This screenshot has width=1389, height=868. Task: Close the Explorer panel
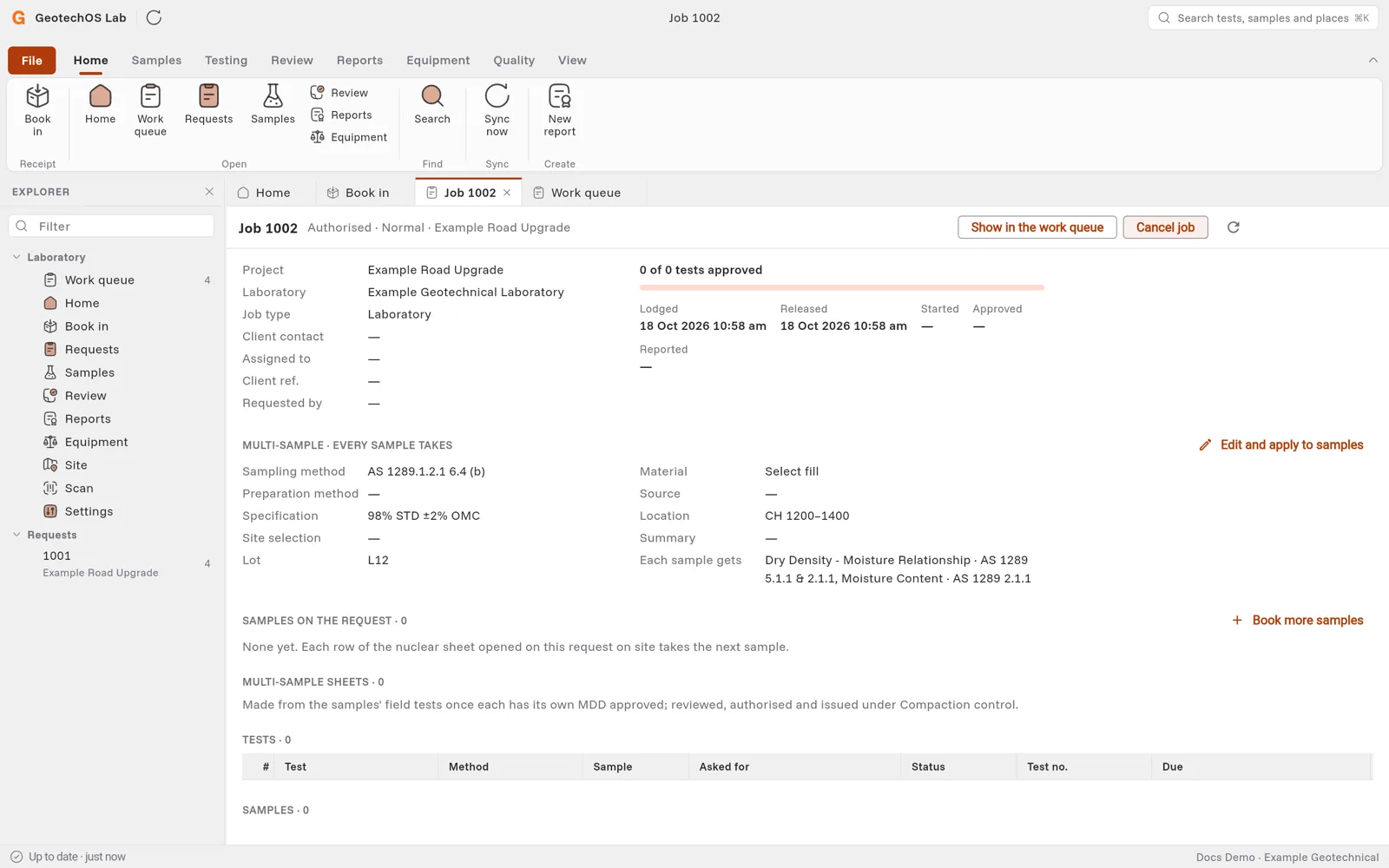pos(209,192)
